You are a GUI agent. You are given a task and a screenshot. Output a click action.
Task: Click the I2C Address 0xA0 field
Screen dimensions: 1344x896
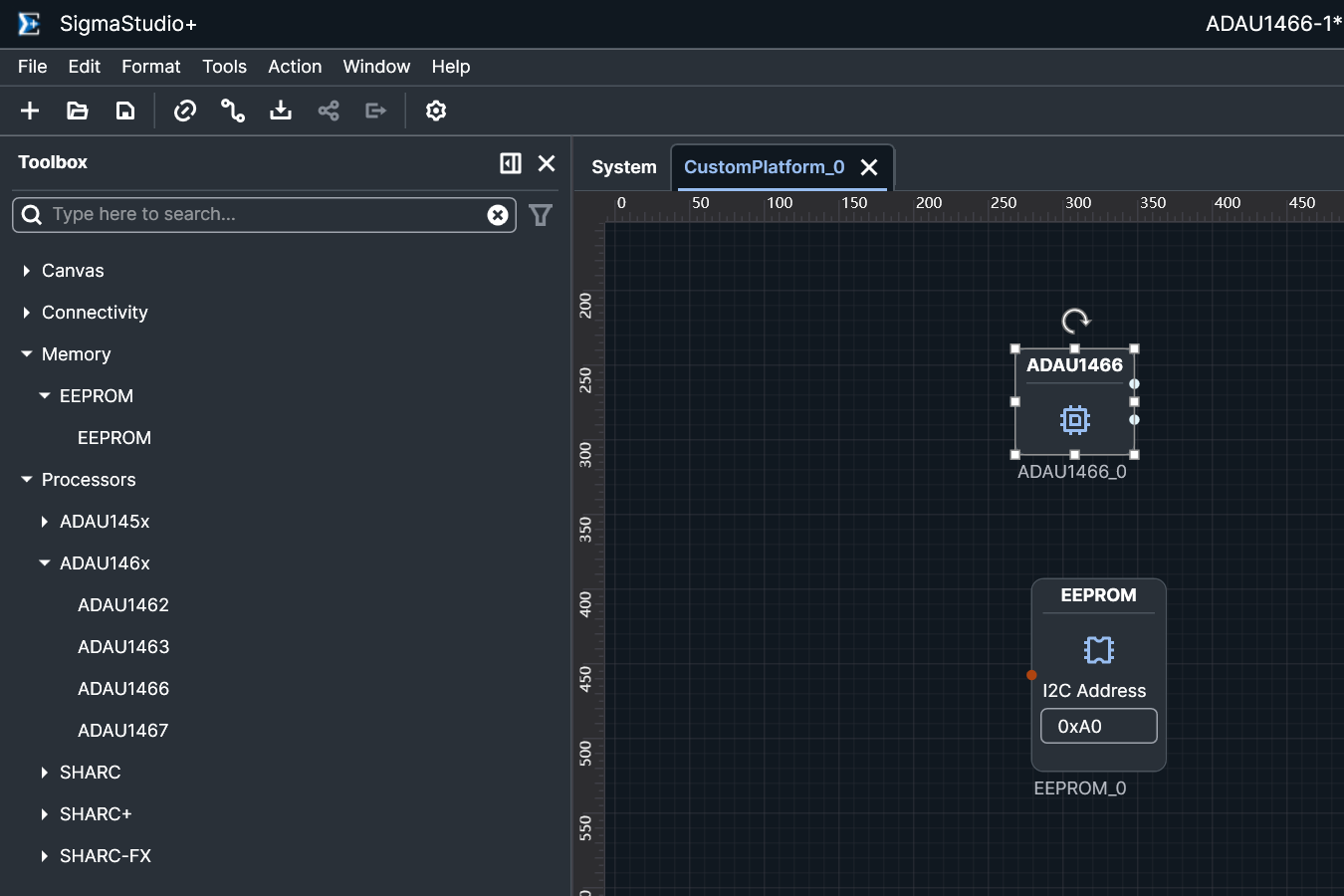[1099, 726]
